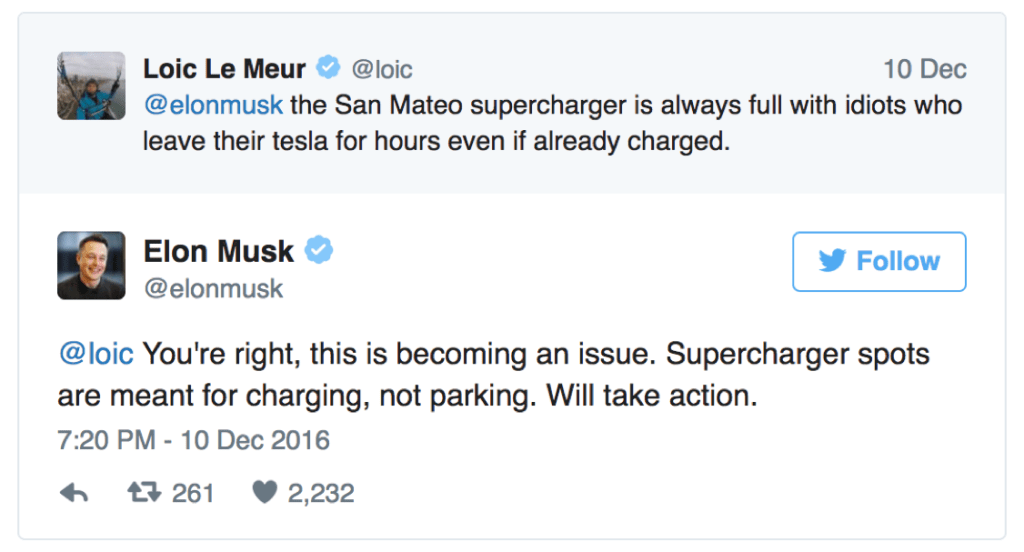
Task: Click the reply arrow icon
Action: click(74, 493)
